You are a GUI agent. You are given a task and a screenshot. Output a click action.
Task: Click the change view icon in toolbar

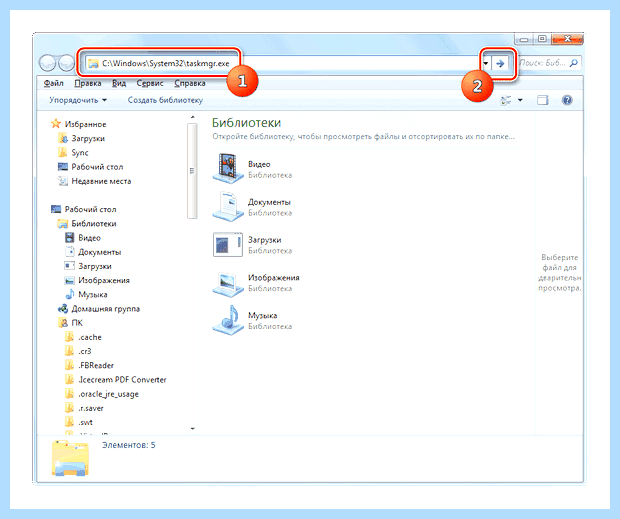tap(506, 100)
